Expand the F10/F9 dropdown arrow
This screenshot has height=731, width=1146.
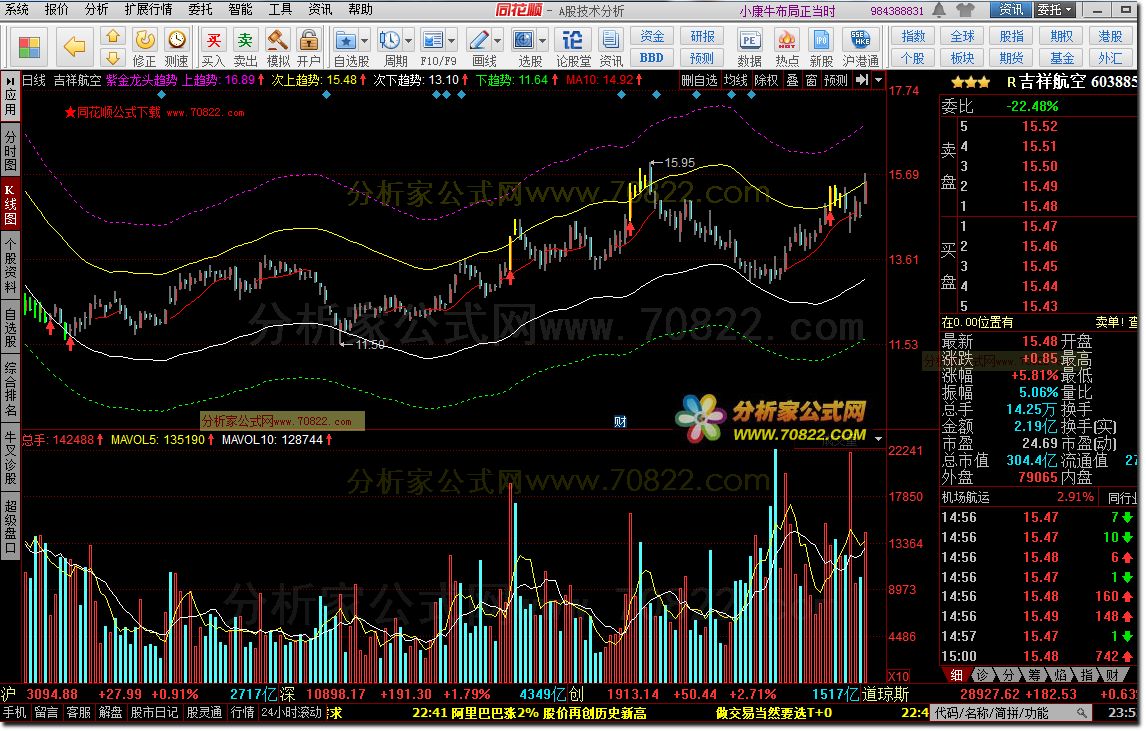point(452,40)
